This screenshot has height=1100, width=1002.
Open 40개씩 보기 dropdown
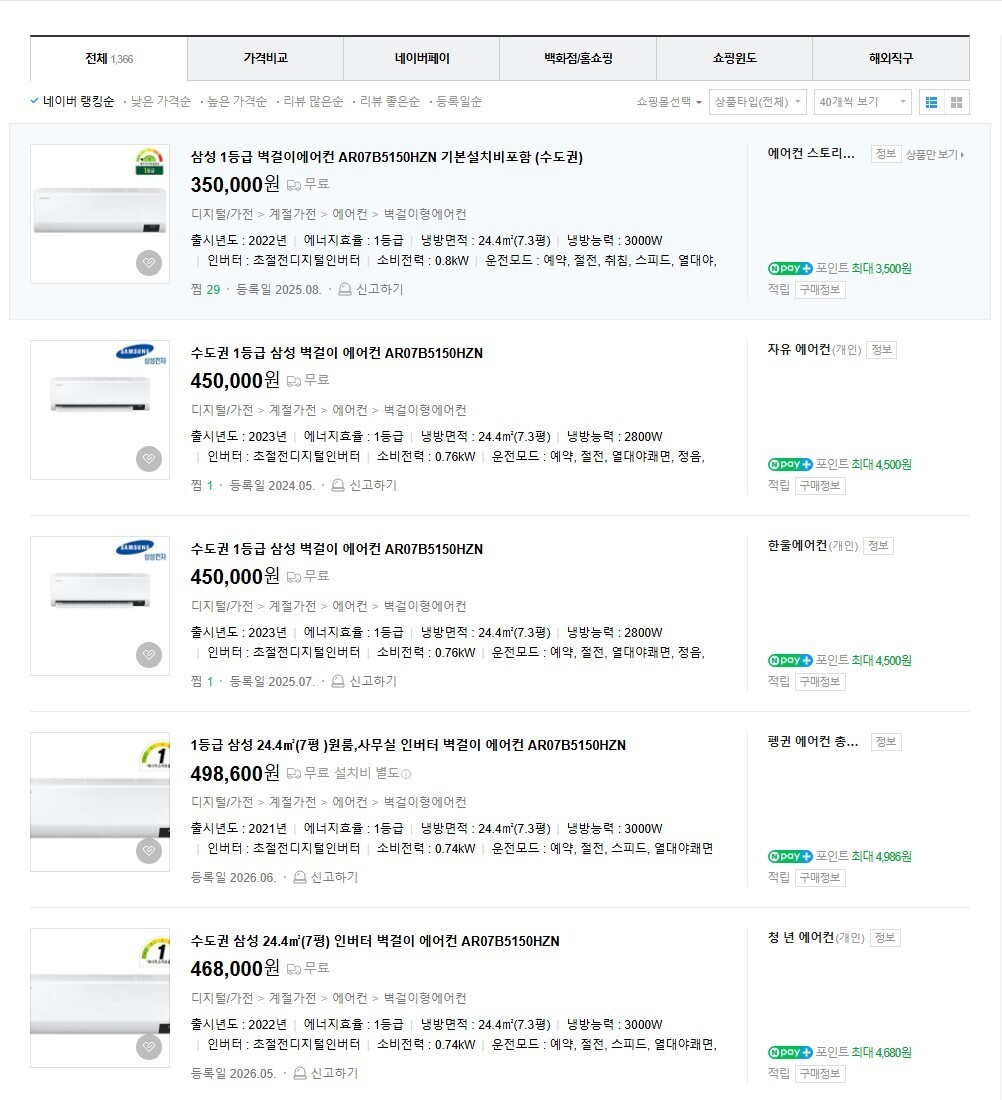[862, 102]
